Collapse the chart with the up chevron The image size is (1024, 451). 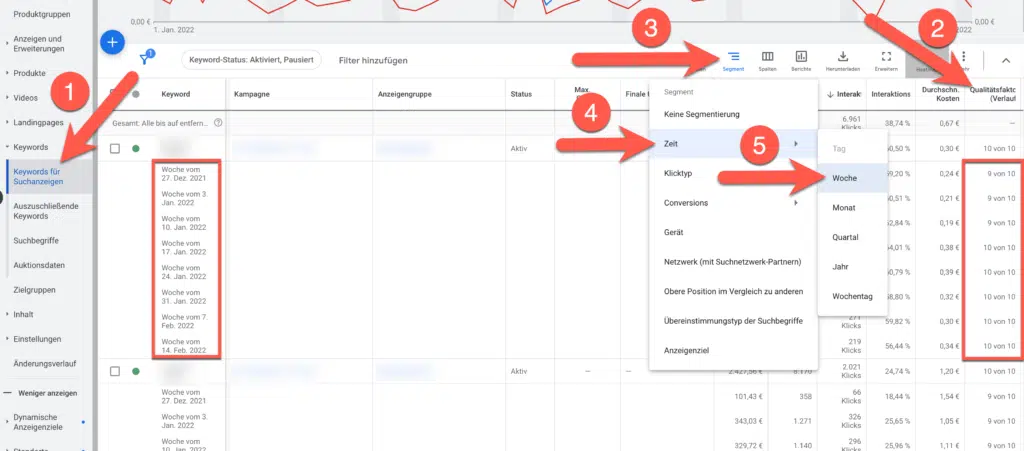tap(1006, 60)
